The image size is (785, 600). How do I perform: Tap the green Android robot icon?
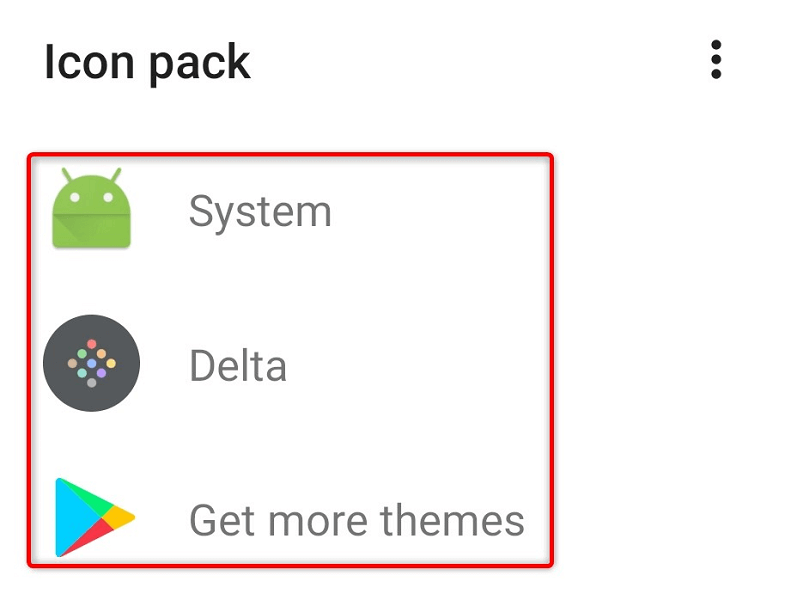(x=92, y=207)
